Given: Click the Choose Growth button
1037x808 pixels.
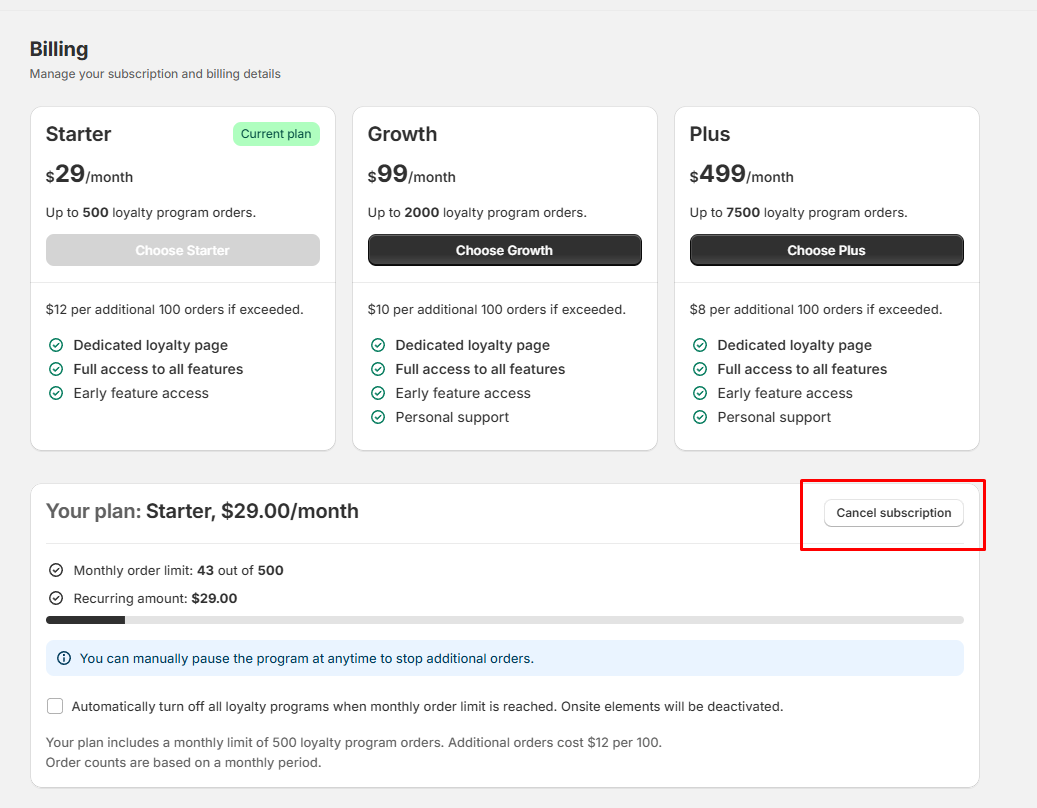Looking at the screenshot, I should tap(504, 250).
